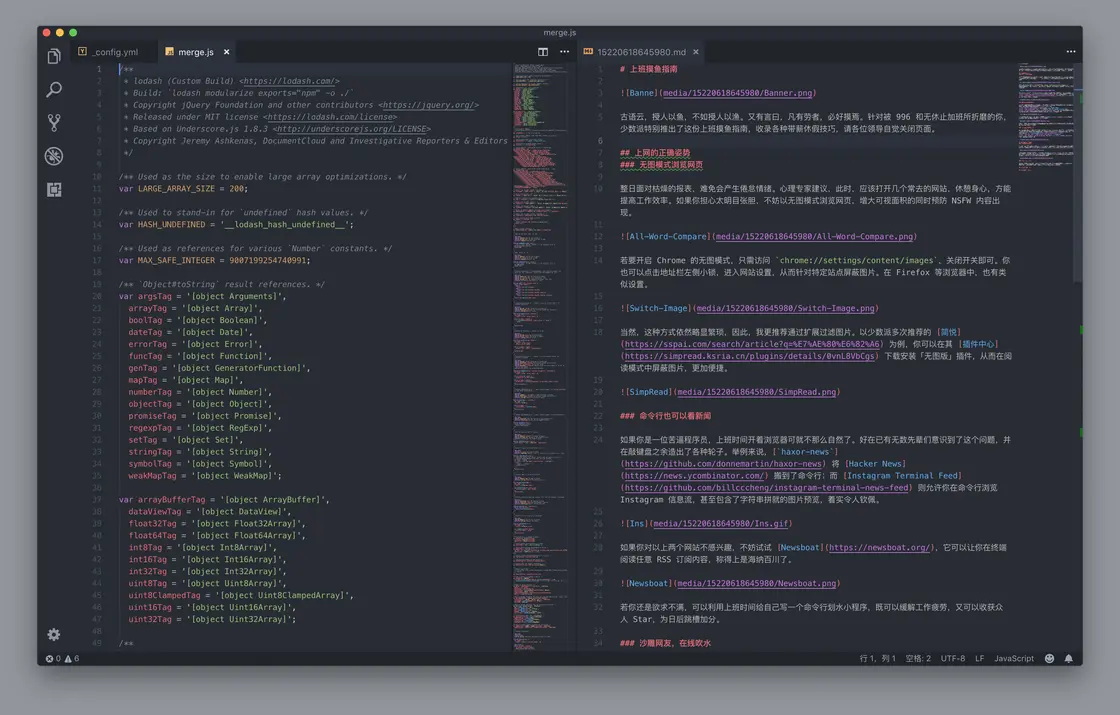The image size is (1120, 715).
Task: Show errors and warnings in the status bar
Action: point(63,659)
